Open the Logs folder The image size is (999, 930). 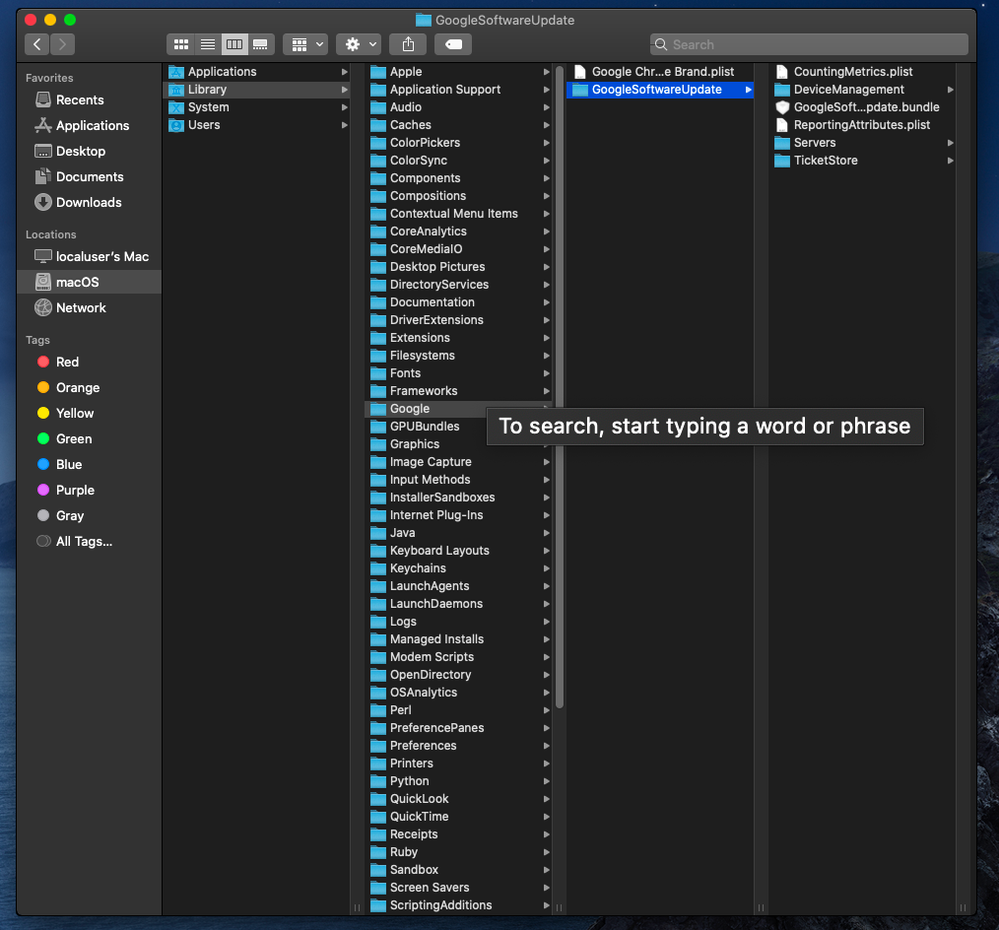click(x=459, y=622)
